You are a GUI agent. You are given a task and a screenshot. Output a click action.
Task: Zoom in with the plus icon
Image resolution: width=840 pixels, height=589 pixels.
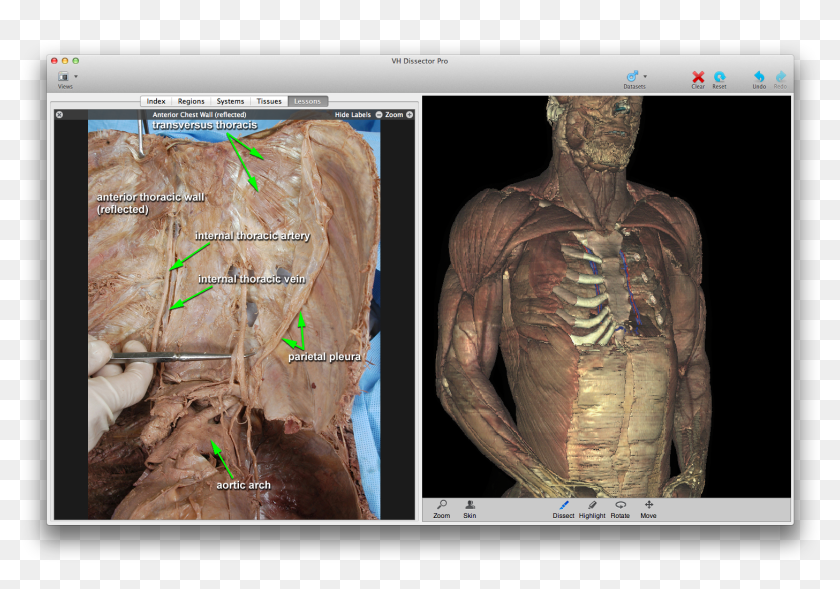(x=409, y=115)
